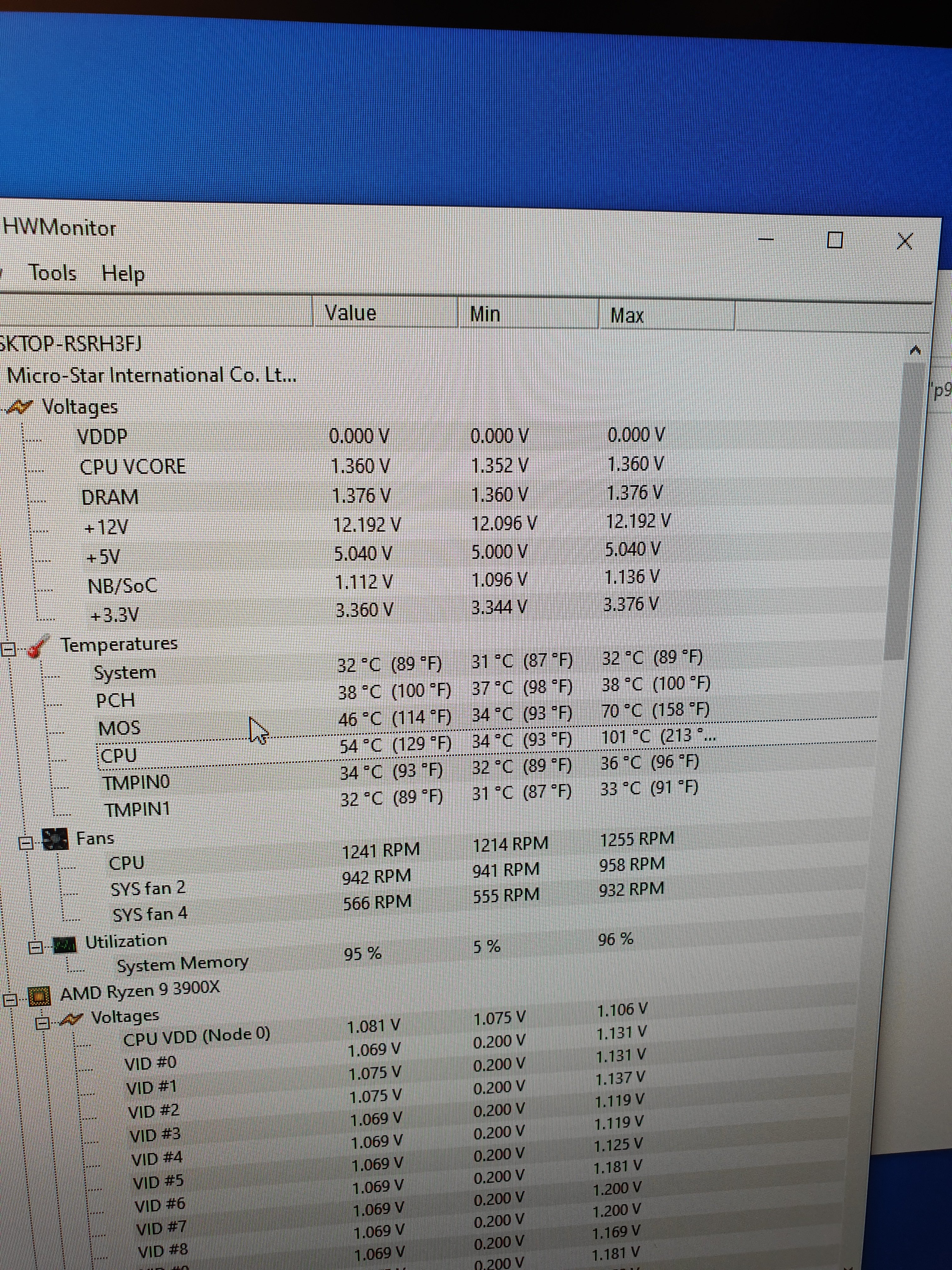Collapse the Temperatures tree node
This screenshot has height=1270, width=952.
[x=8, y=649]
